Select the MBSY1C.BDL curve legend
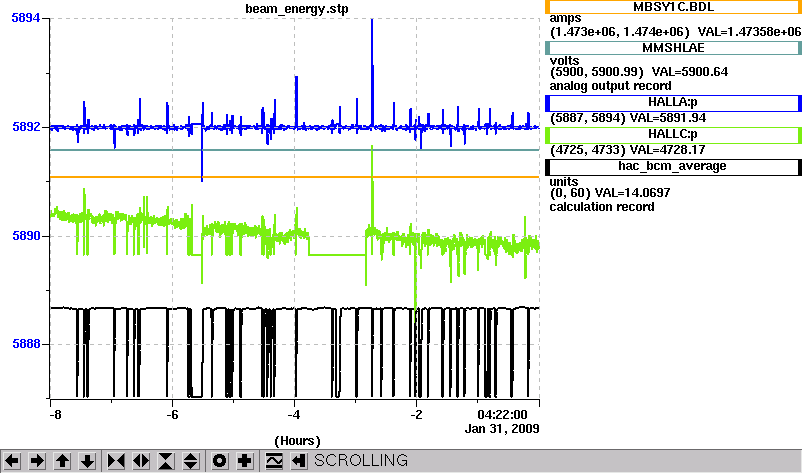Image resolution: width=802 pixels, height=473 pixels. pos(673,7)
